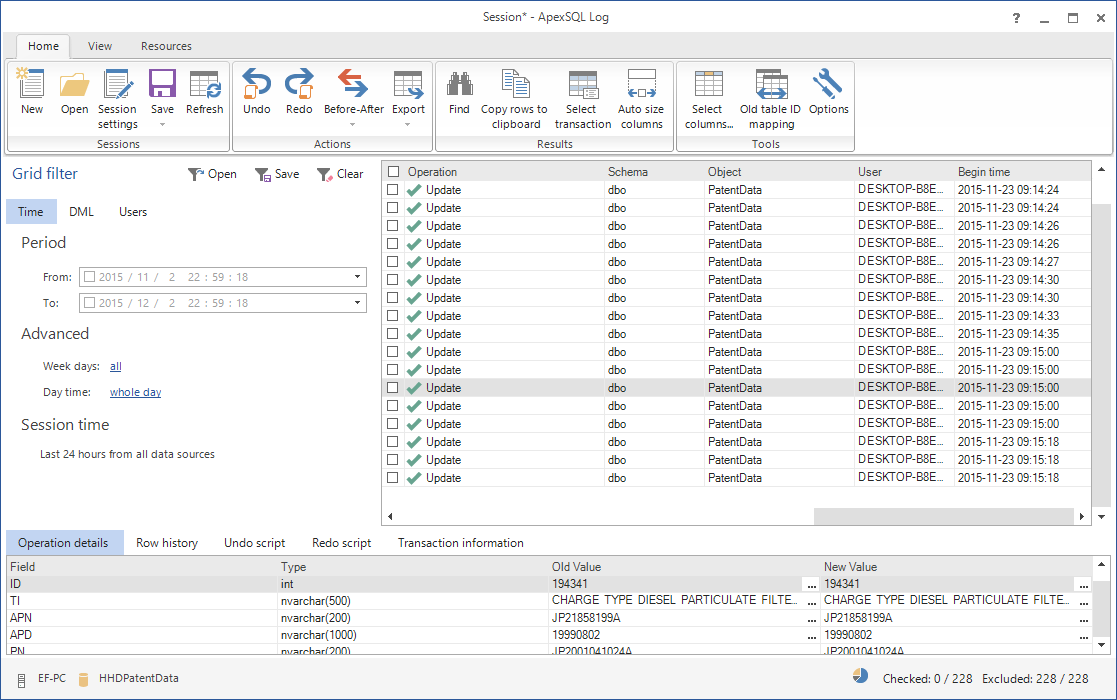Viewport: 1117px width, 700px height.
Task: Expand TI new value ellipsis
Action: pyautogui.click(x=1084, y=602)
